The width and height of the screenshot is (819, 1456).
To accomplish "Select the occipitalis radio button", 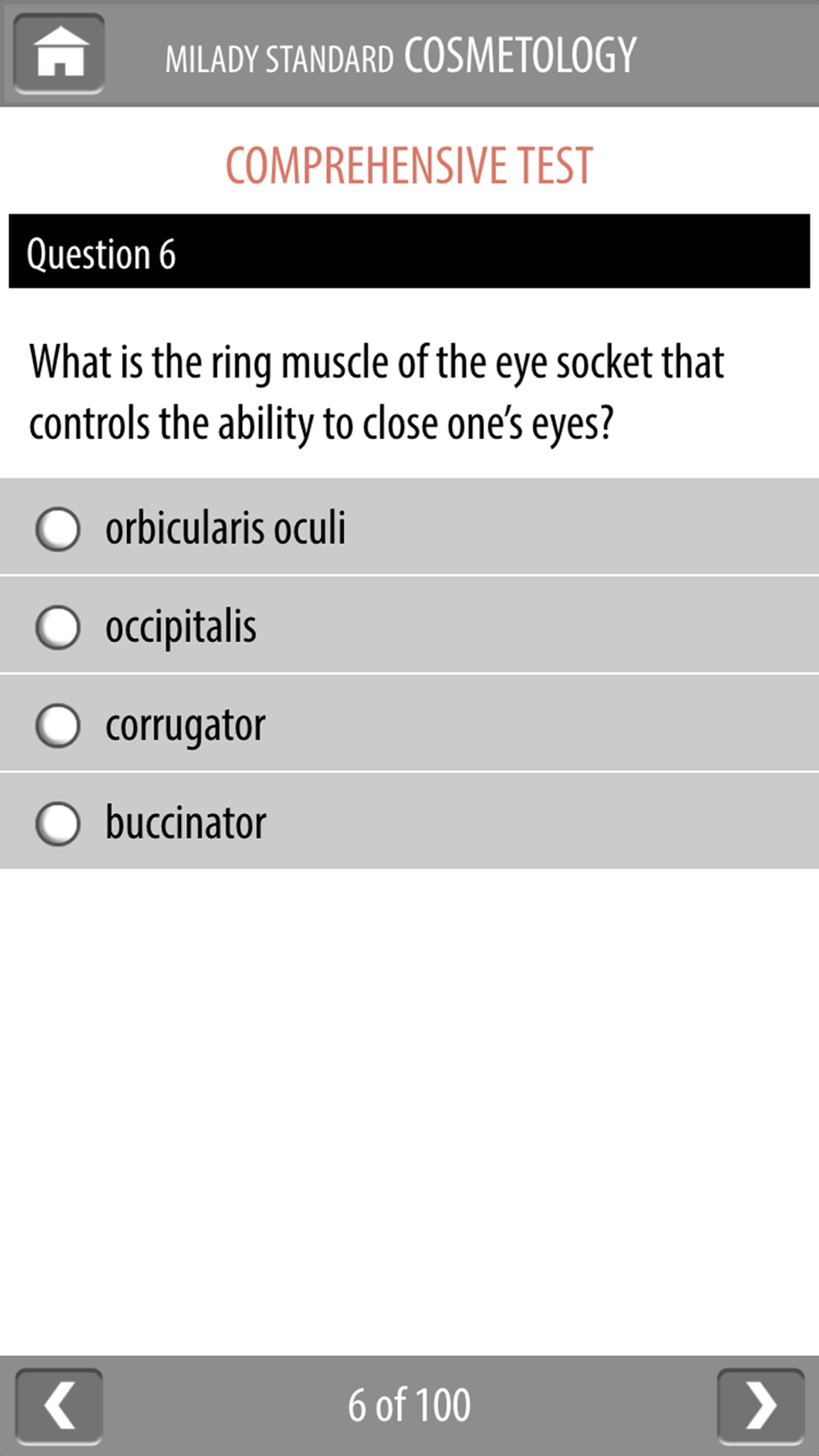I will coord(58,627).
